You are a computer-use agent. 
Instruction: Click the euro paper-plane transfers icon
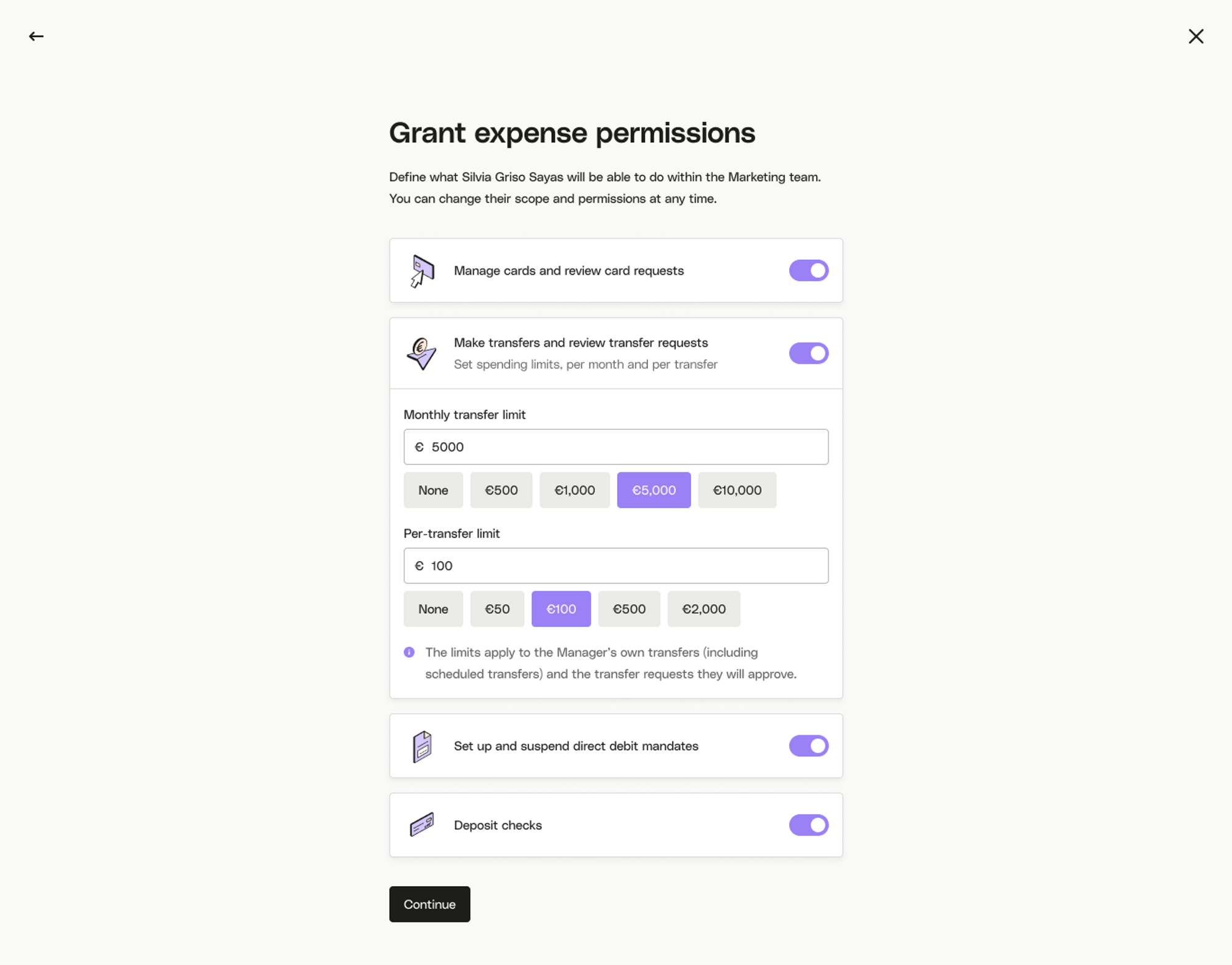coord(421,353)
